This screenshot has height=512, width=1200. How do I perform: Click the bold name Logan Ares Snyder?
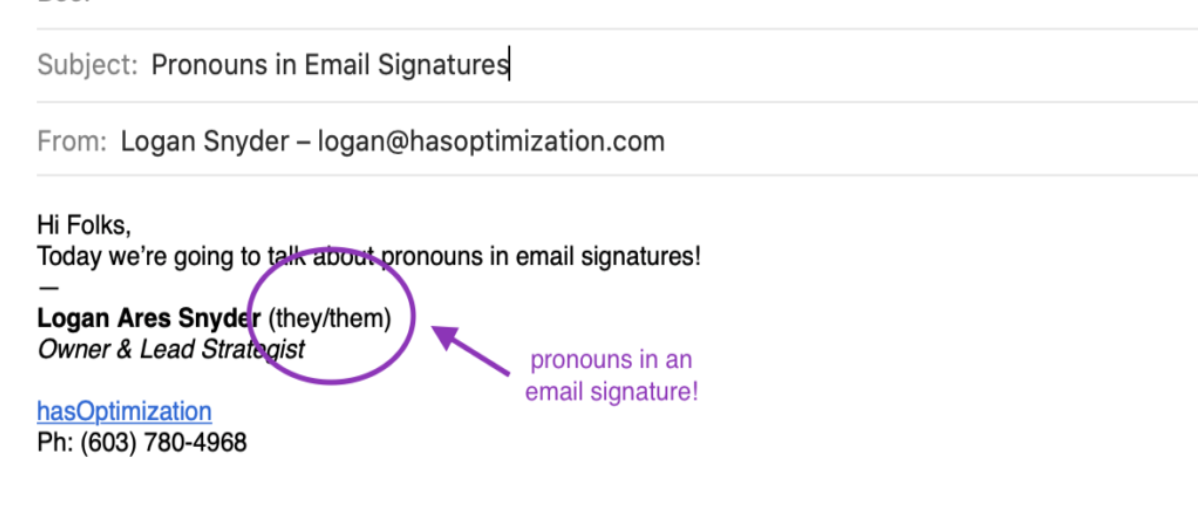point(148,319)
